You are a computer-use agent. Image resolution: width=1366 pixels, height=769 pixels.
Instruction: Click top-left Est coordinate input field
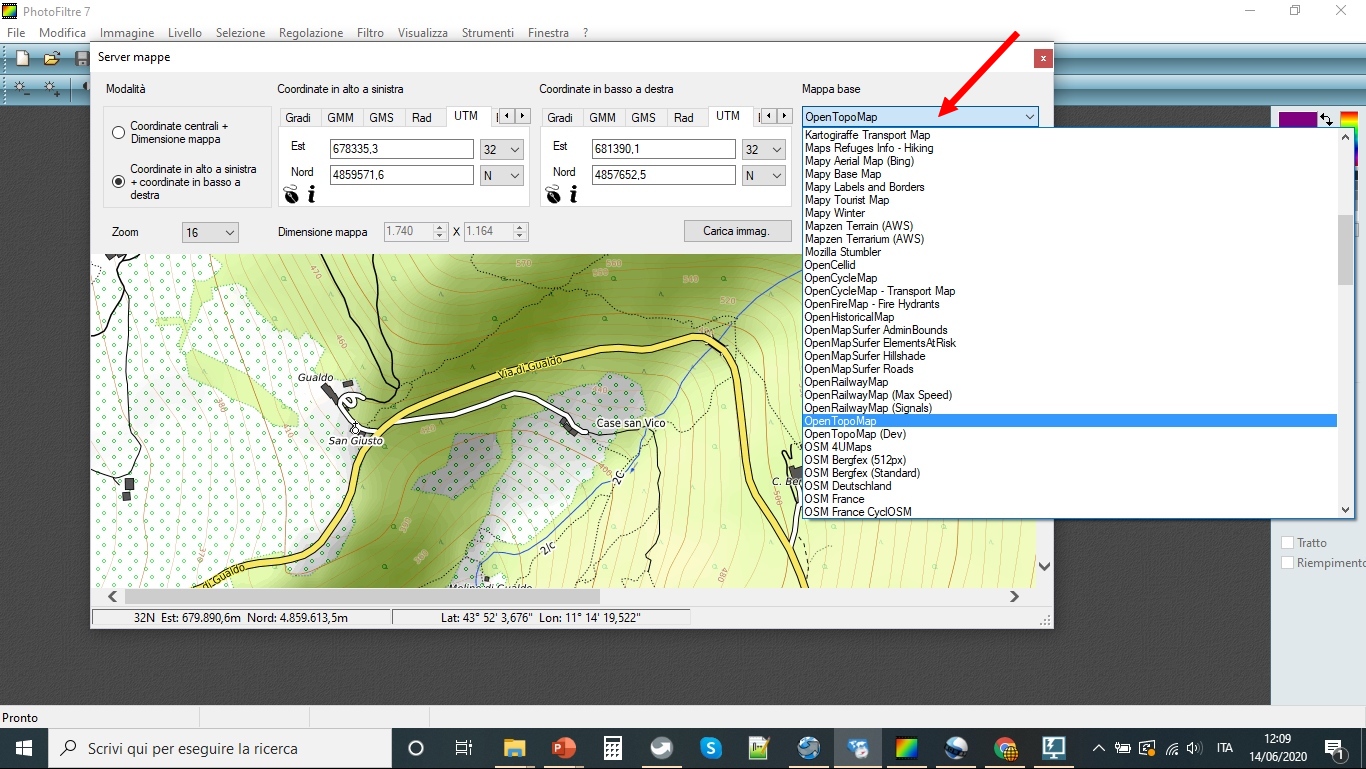(x=401, y=149)
